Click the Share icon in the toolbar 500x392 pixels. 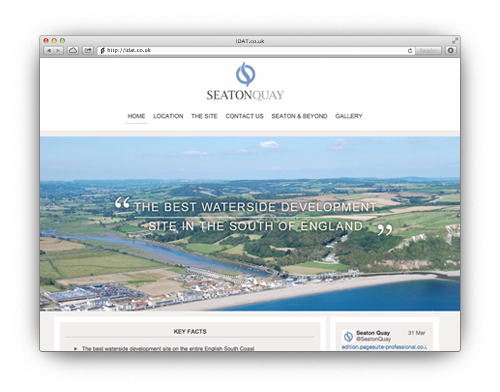coord(88,51)
